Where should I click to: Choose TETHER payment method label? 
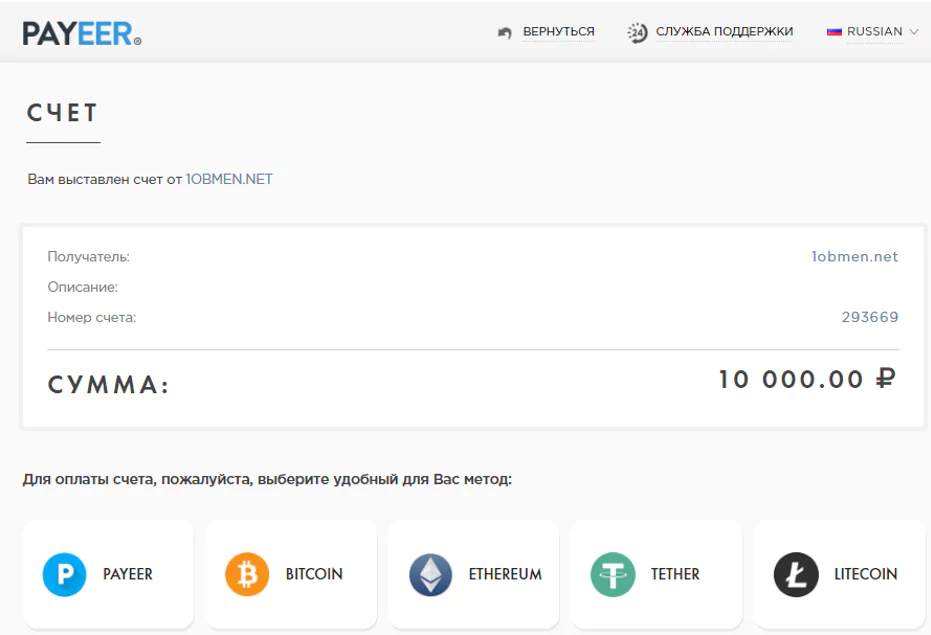point(675,574)
